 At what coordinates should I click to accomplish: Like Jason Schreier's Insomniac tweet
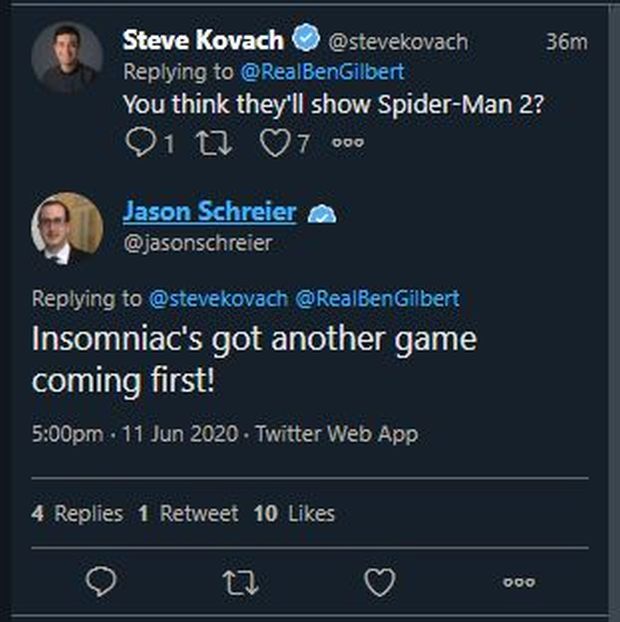coord(379,581)
